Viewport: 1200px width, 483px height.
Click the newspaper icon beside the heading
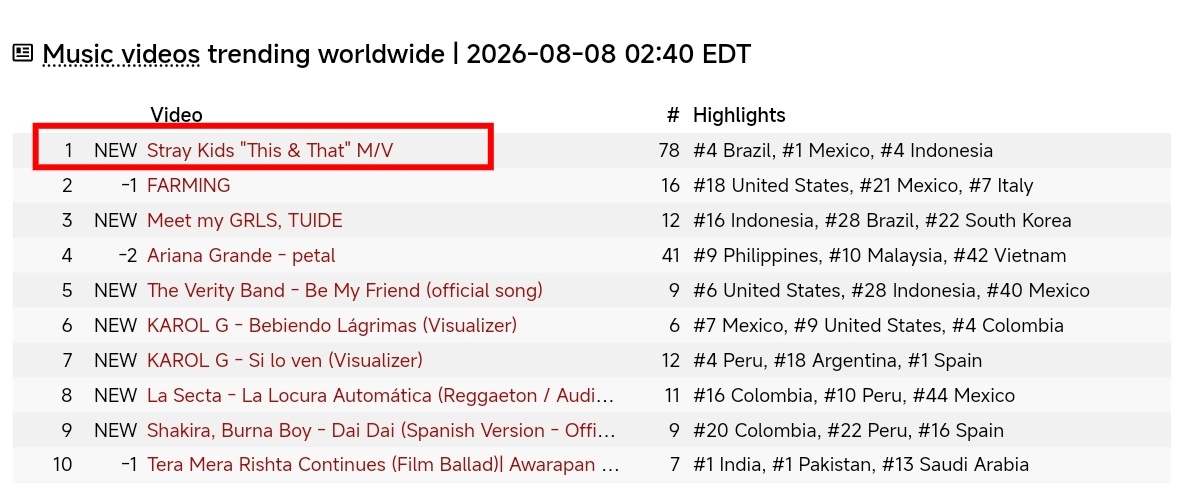coord(23,53)
